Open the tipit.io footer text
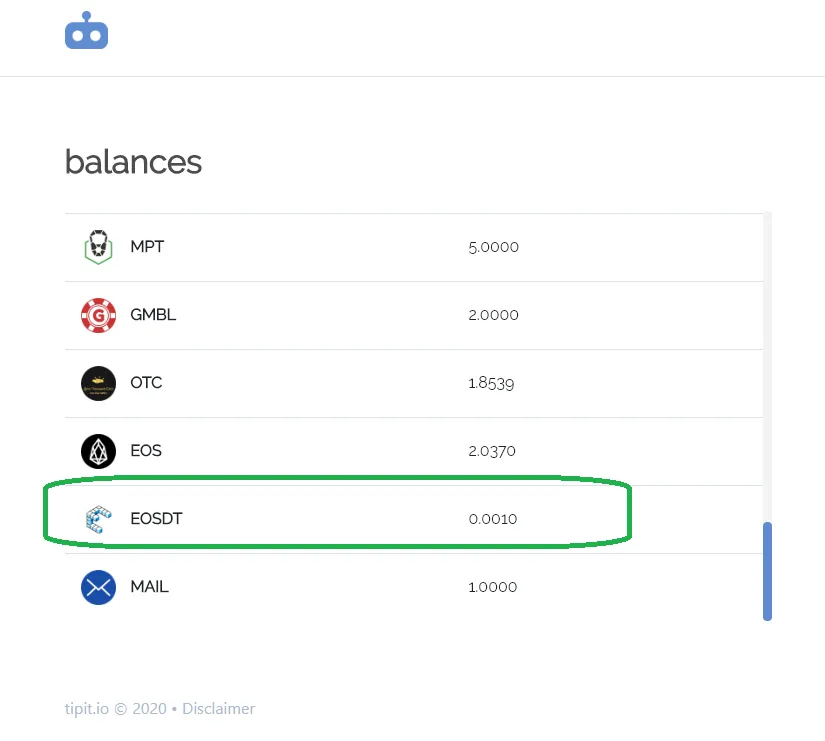This screenshot has height=741, width=825. click(x=87, y=709)
